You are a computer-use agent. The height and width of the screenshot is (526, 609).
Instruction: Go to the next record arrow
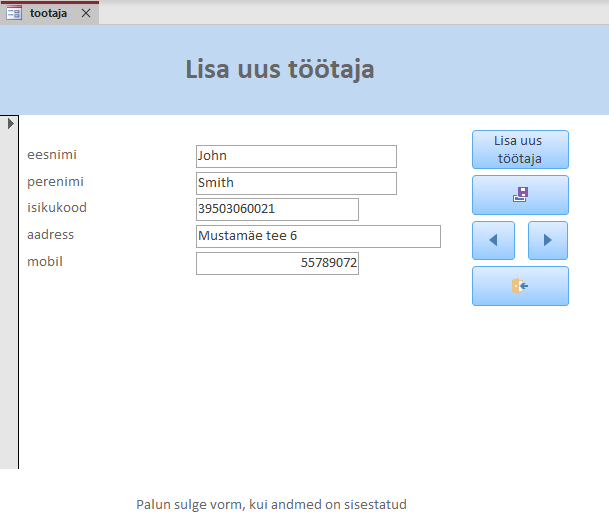pyautogui.click(x=548, y=240)
